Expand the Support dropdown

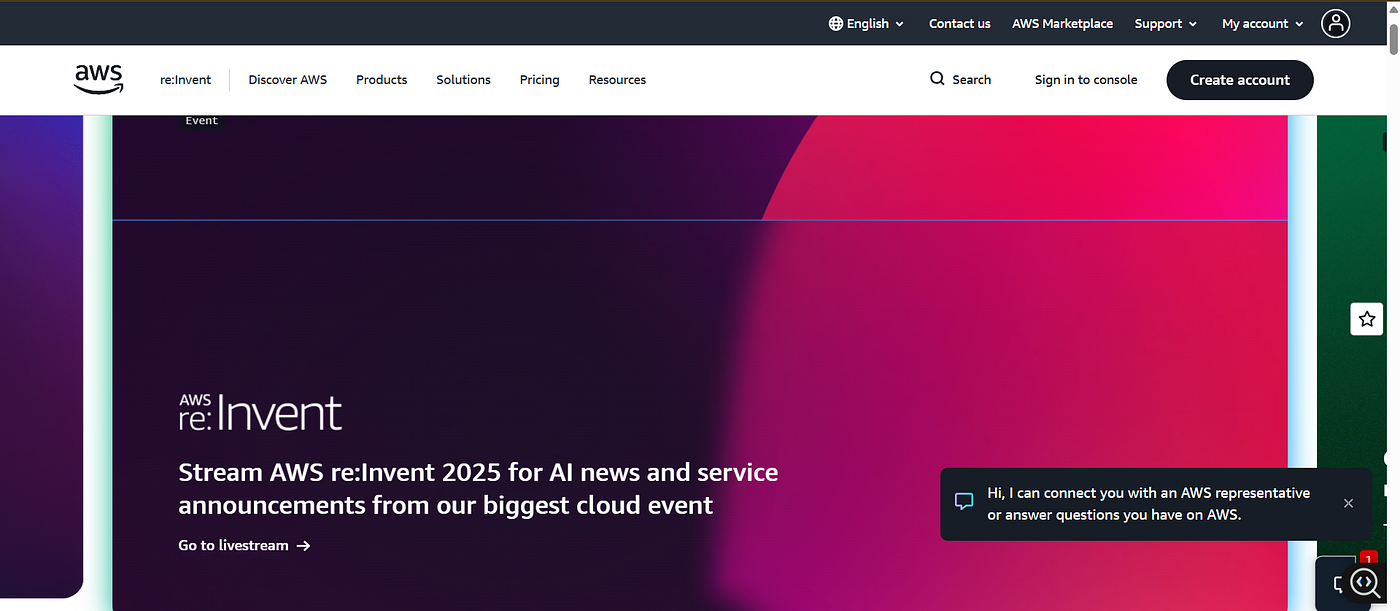(1166, 23)
